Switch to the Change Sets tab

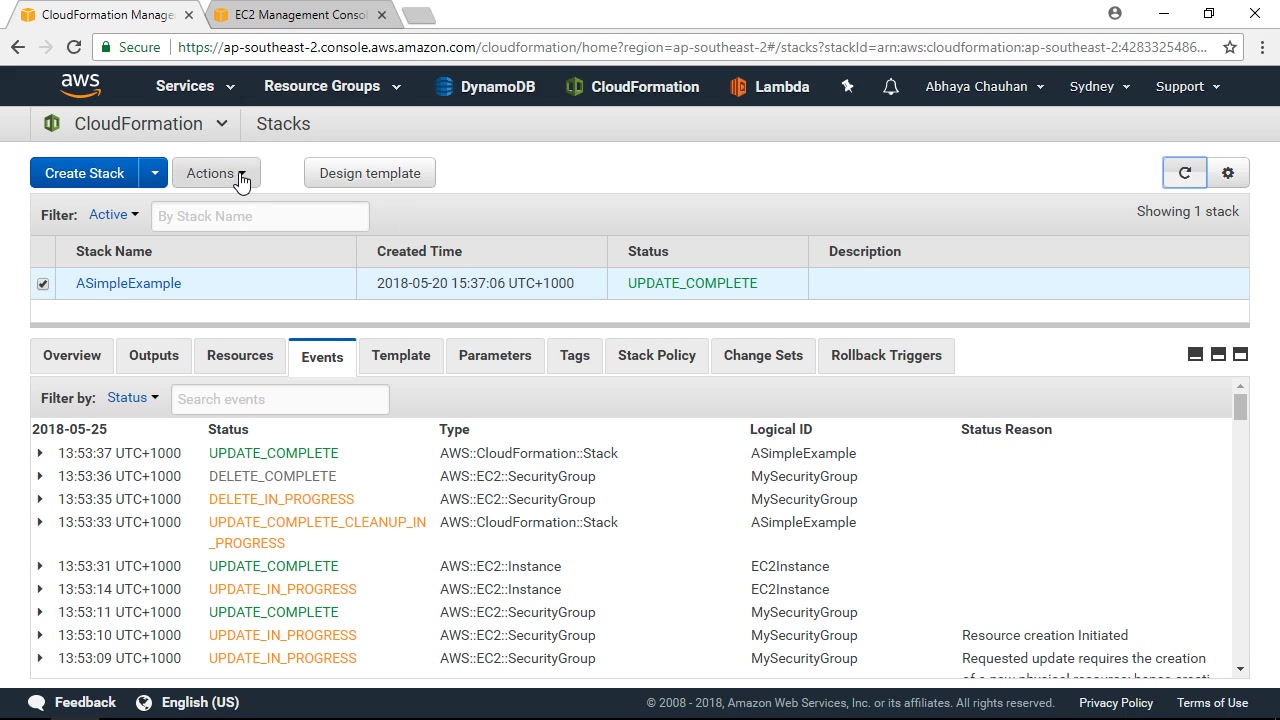(763, 355)
